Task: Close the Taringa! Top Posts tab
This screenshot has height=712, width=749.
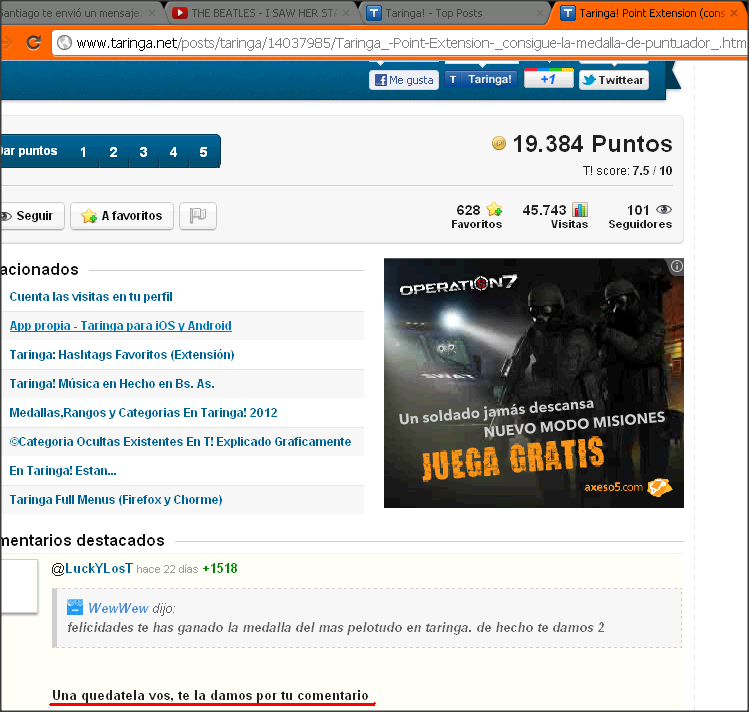Action: (540, 13)
